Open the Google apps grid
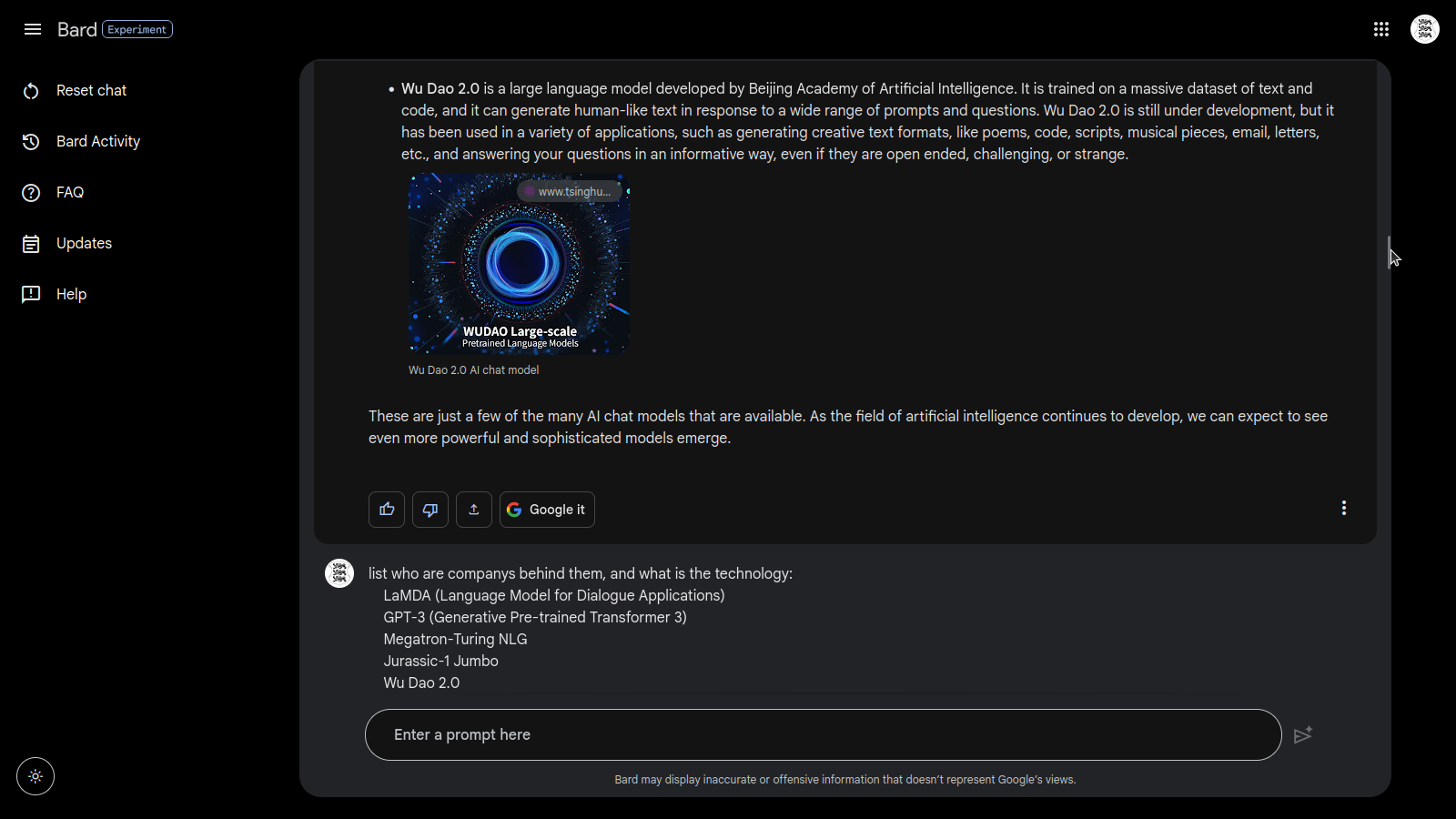The image size is (1456, 819). point(1381,29)
